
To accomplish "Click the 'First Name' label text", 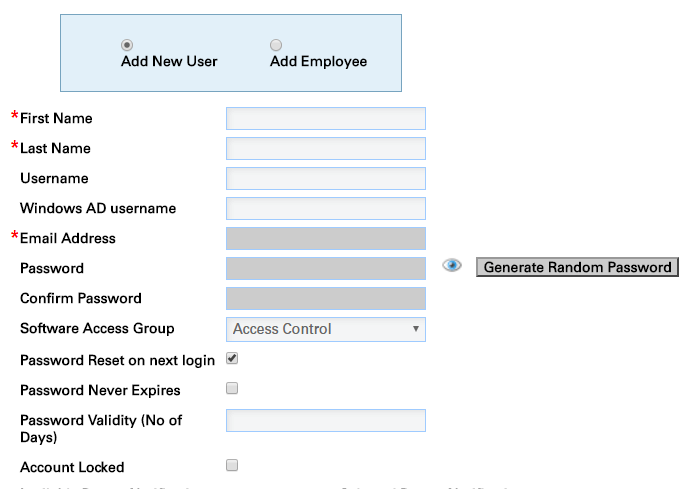I will pos(56,119).
